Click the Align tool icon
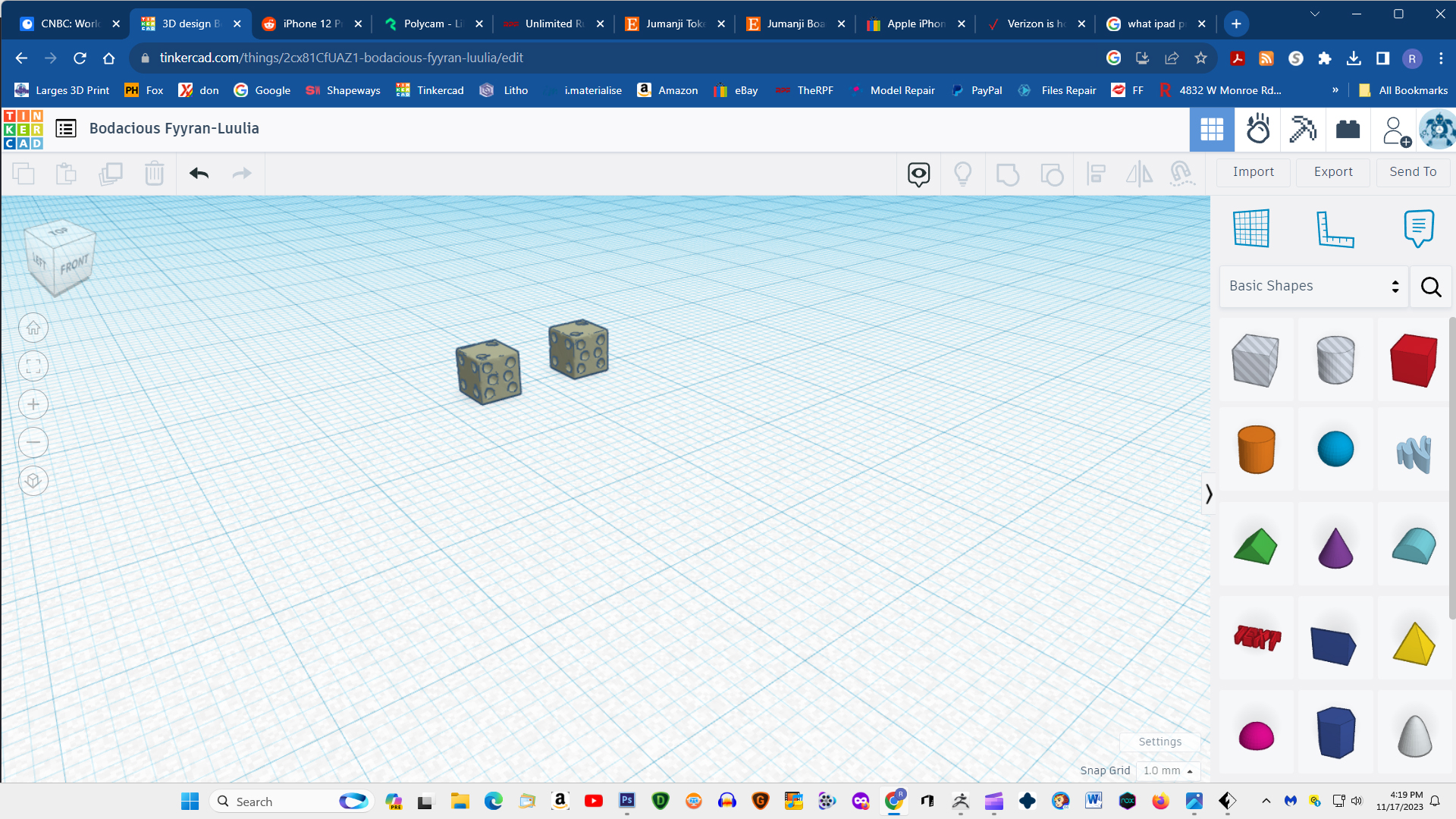The width and height of the screenshot is (1456, 819). coord(1095,174)
